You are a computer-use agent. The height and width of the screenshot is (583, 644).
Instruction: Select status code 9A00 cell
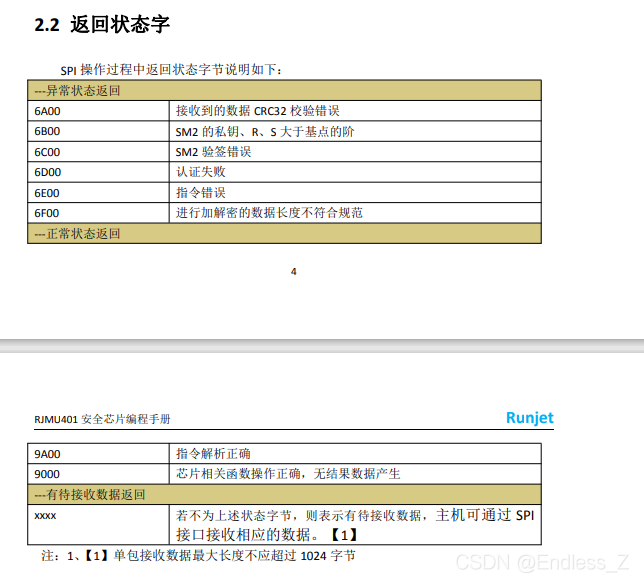point(99,454)
